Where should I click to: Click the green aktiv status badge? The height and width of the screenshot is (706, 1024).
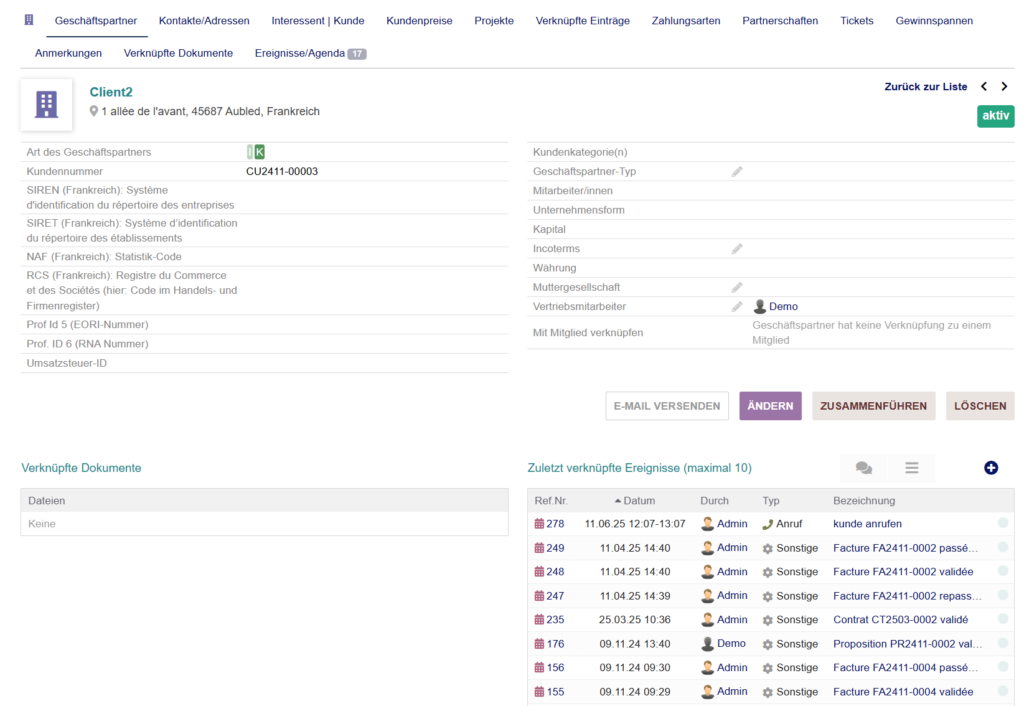coord(995,116)
